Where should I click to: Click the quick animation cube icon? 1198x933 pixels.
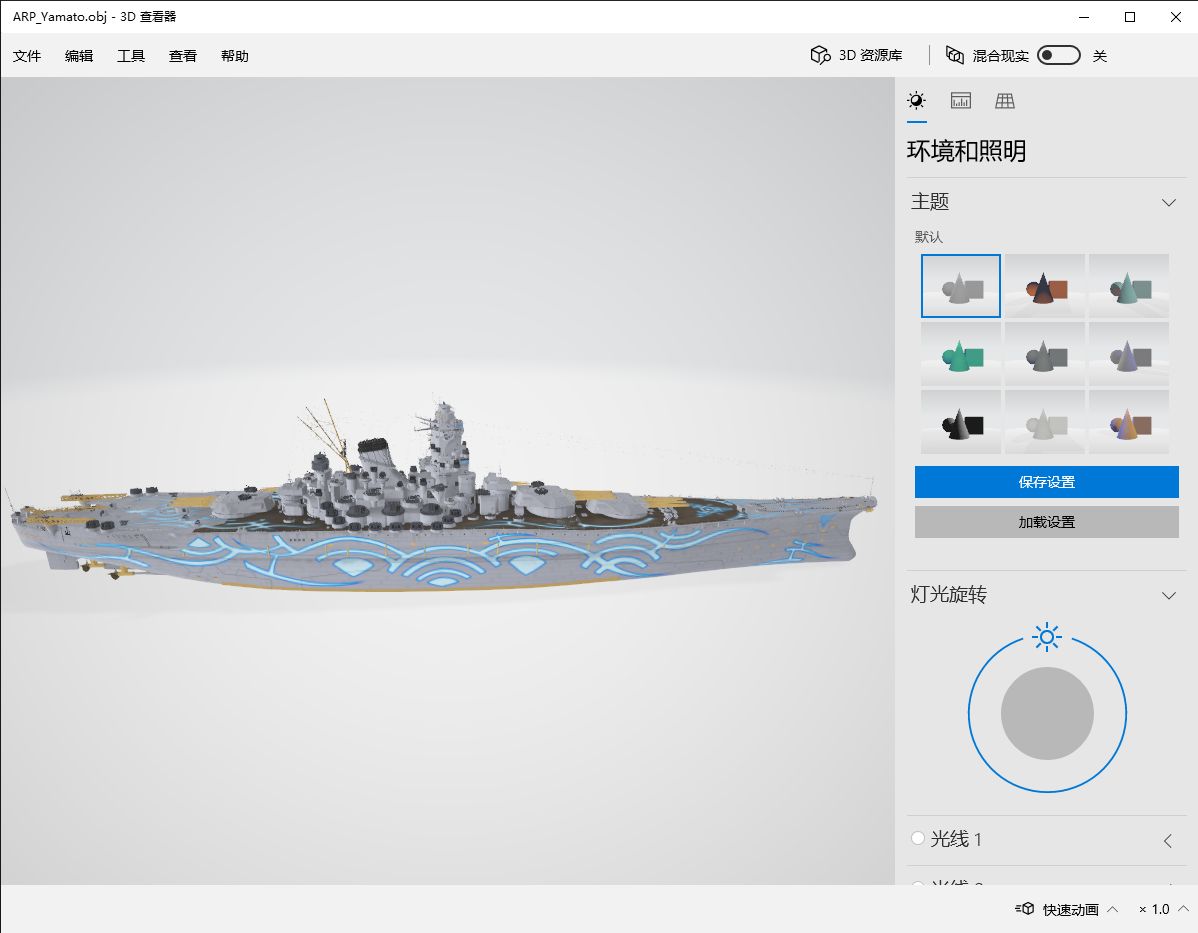(1025, 910)
